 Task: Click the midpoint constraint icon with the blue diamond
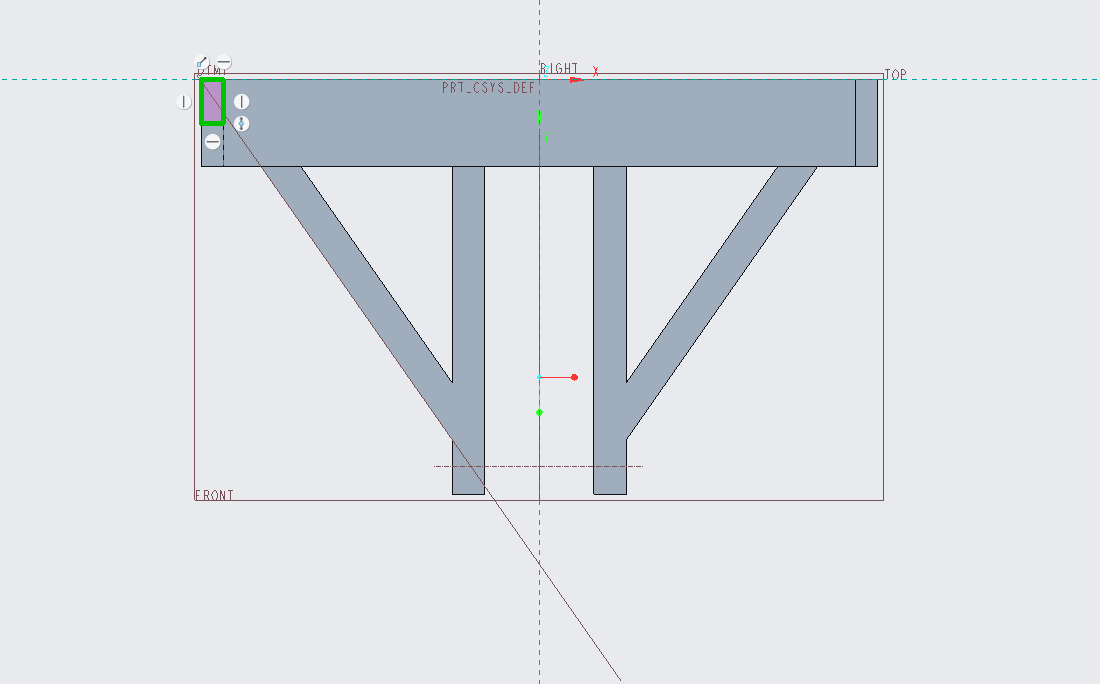click(x=241, y=124)
